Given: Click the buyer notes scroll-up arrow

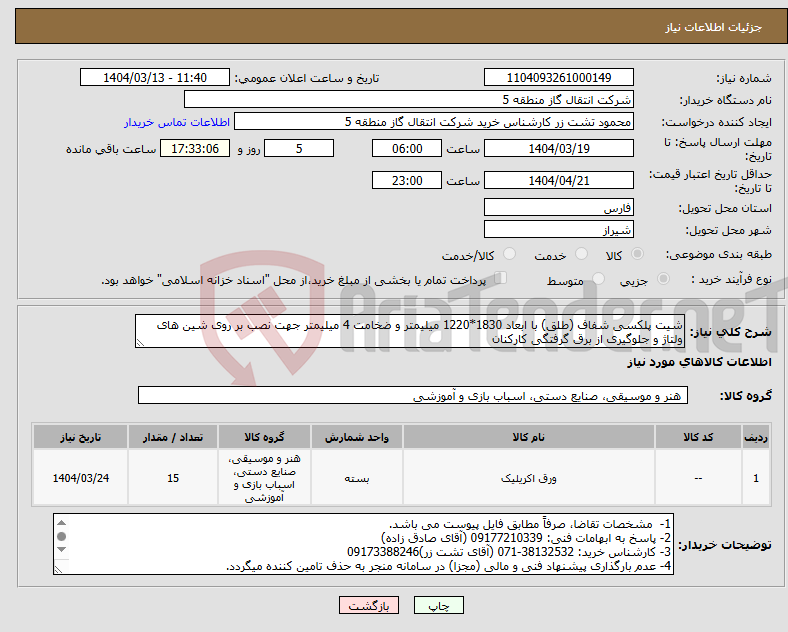Looking at the screenshot, I should point(61,522).
